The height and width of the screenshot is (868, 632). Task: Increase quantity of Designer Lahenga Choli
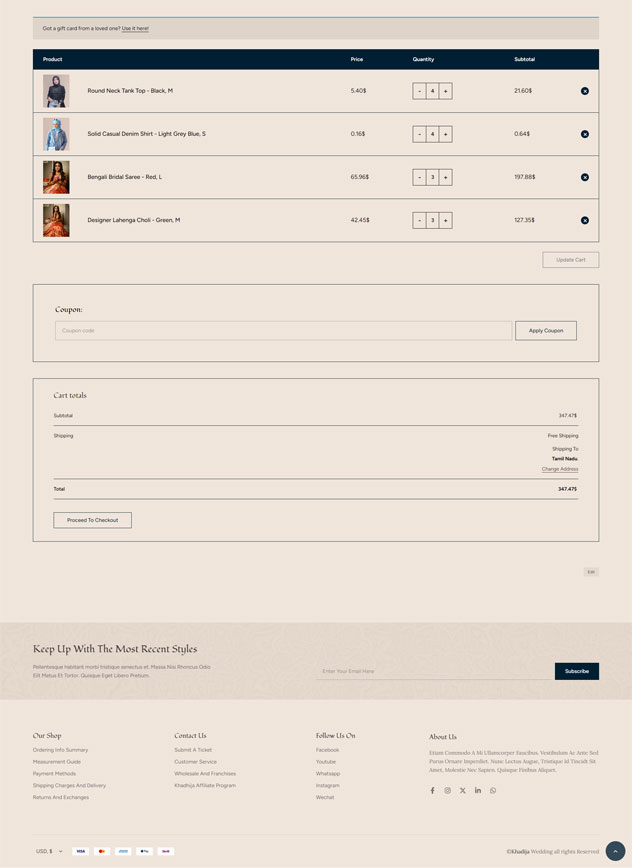point(446,220)
